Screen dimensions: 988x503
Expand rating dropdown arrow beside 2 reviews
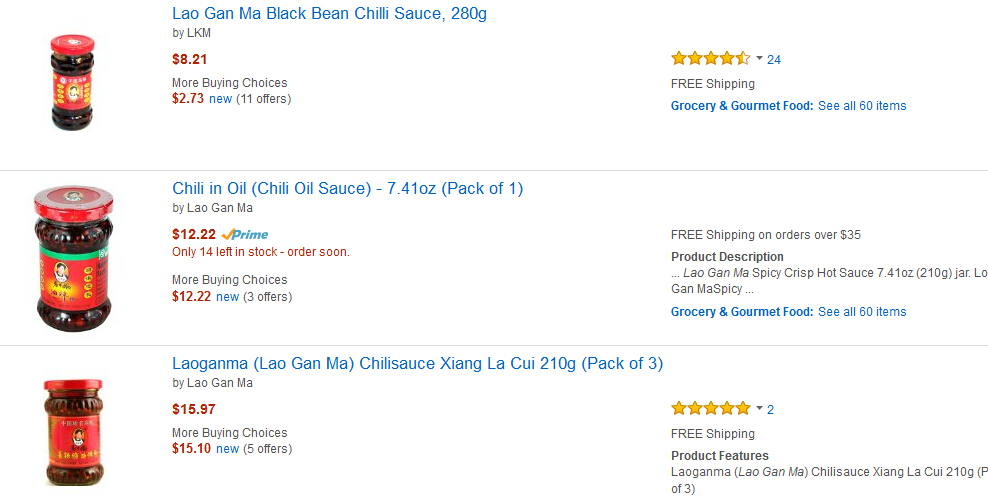[759, 409]
